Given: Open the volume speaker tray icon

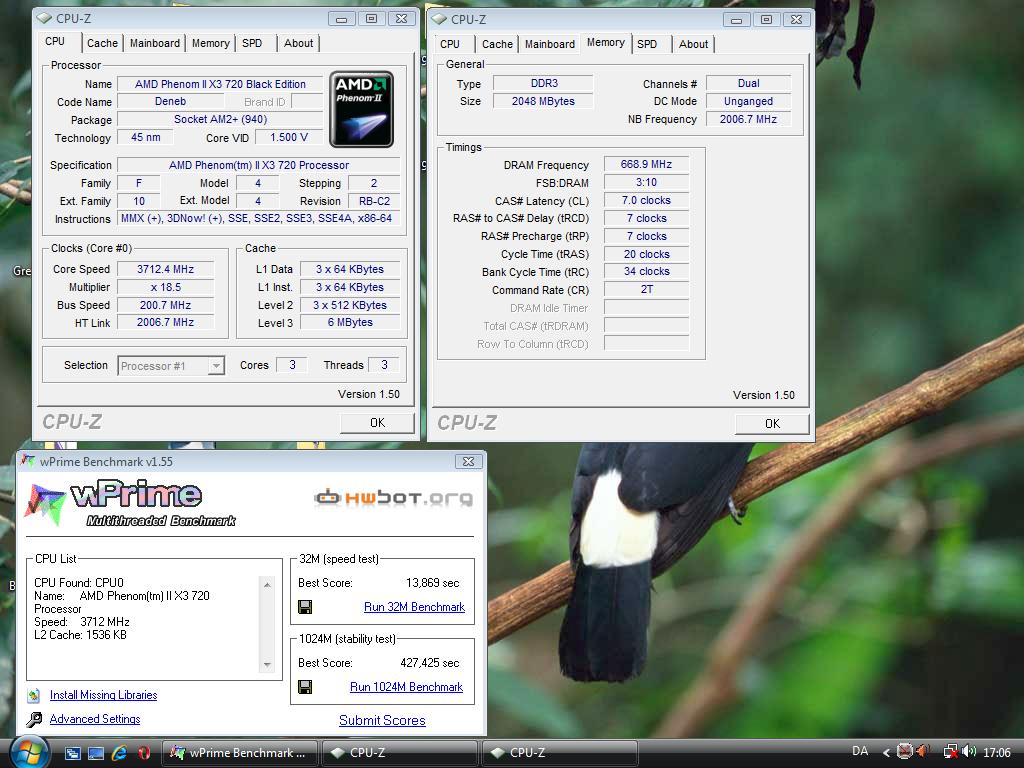Looking at the screenshot, I should pos(968,752).
